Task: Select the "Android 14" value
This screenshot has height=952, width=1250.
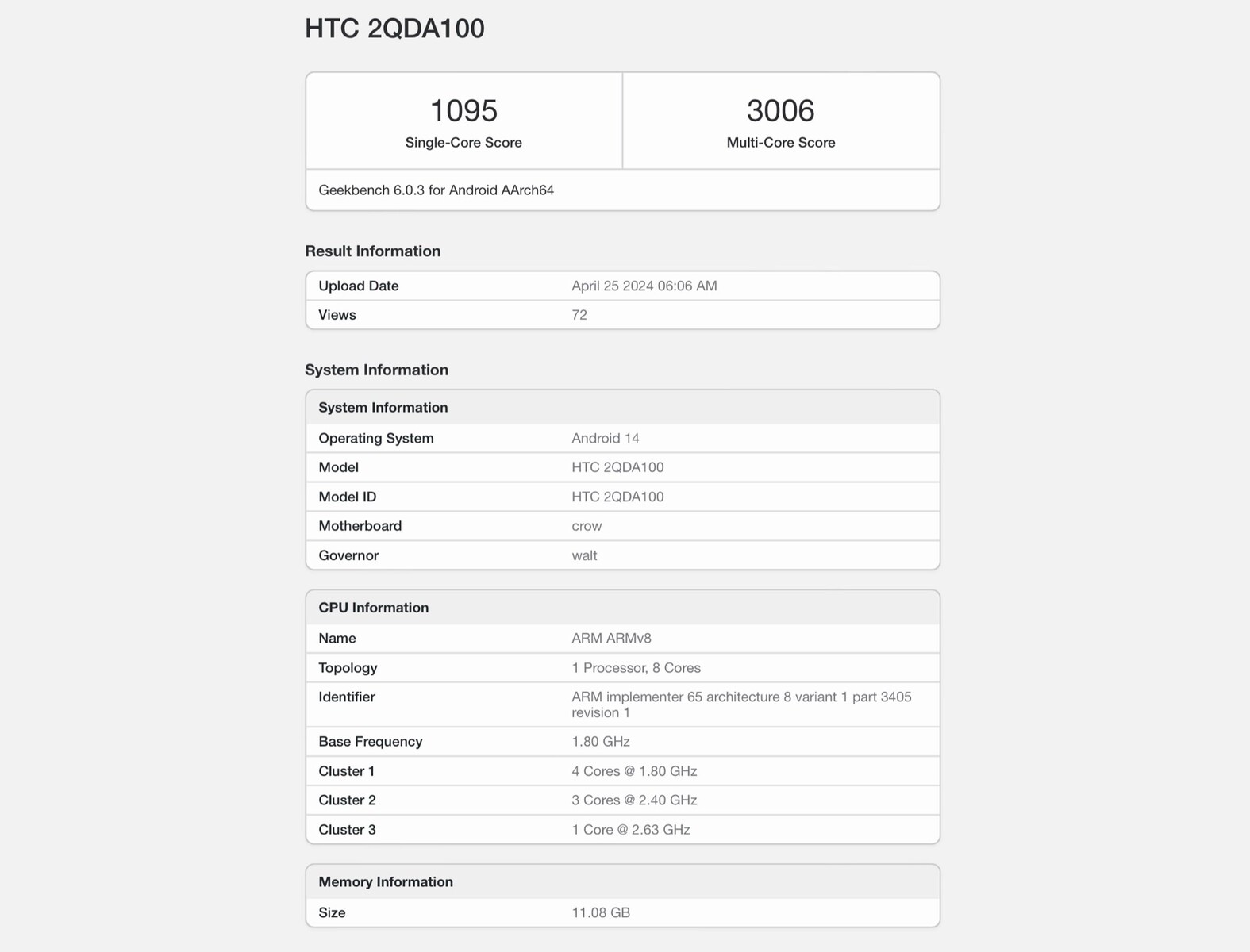Action: point(606,438)
